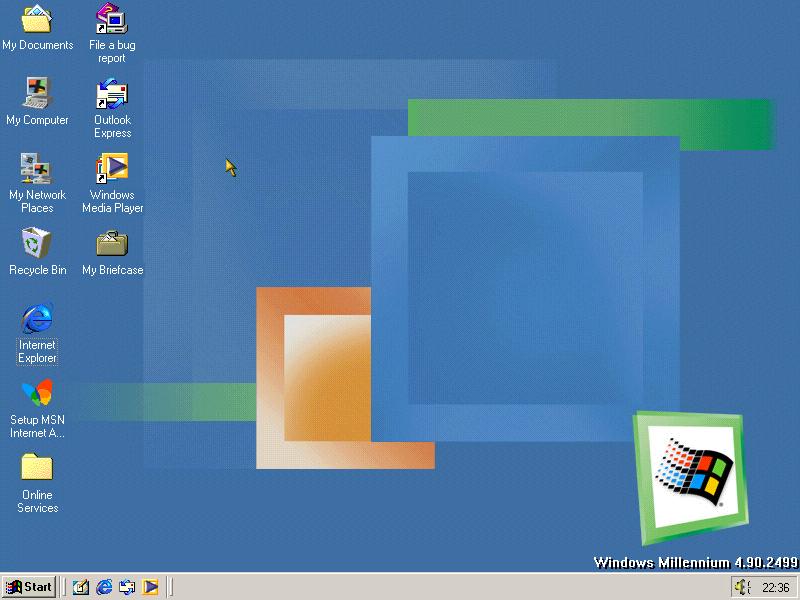Open the Start menu
The width and height of the screenshot is (800, 600).
pyautogui.click(x=29, y=587)
